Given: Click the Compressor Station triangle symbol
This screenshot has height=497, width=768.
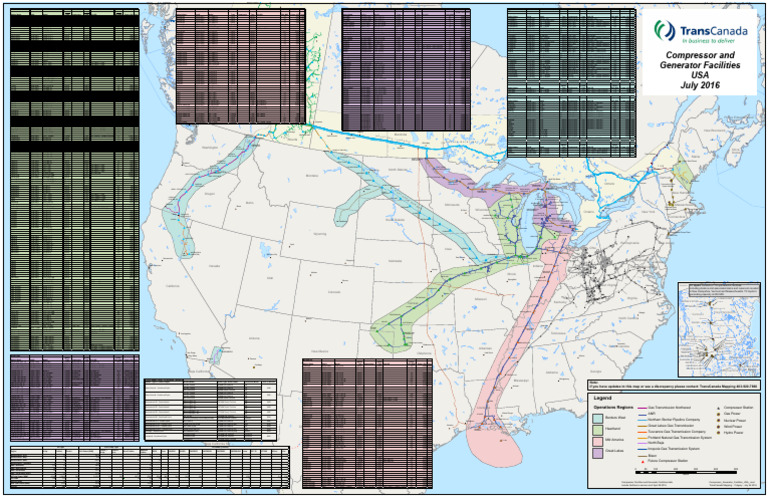Looking at the screenshot, I should [x=719, y=408].
